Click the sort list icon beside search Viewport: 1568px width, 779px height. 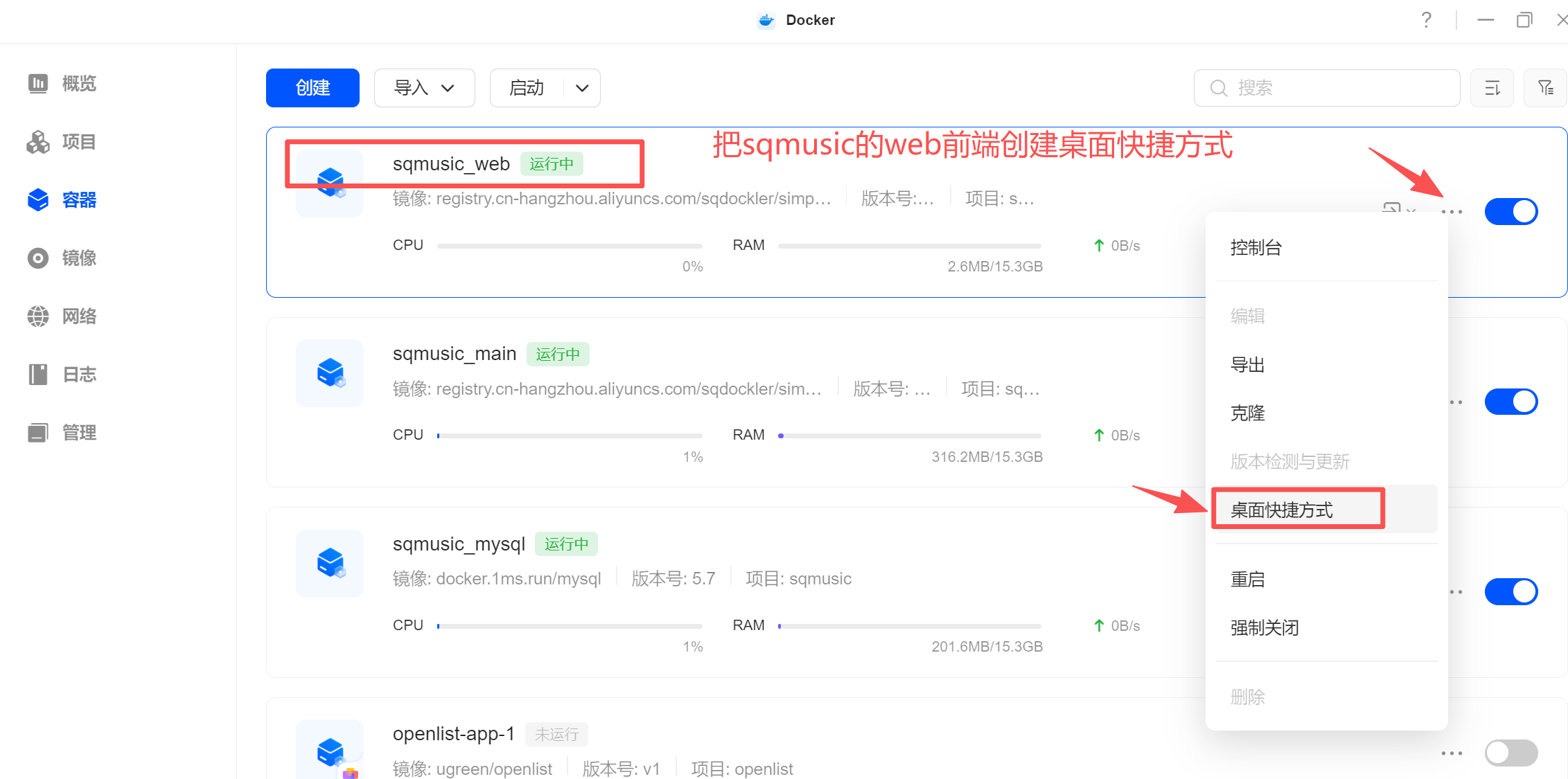(1492, 88)
